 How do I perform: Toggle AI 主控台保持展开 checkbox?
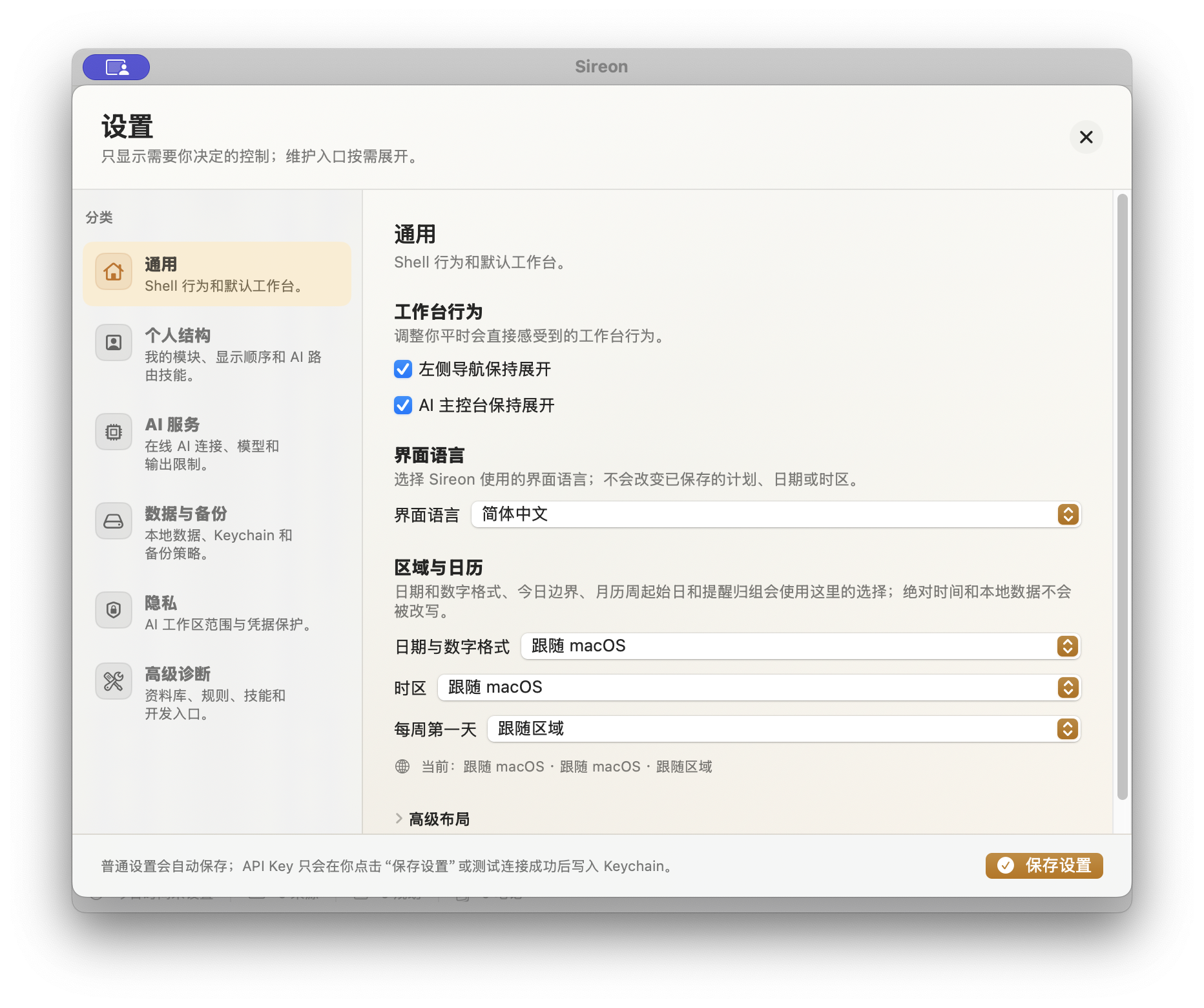pyautogui.click(x=403, y=405)
